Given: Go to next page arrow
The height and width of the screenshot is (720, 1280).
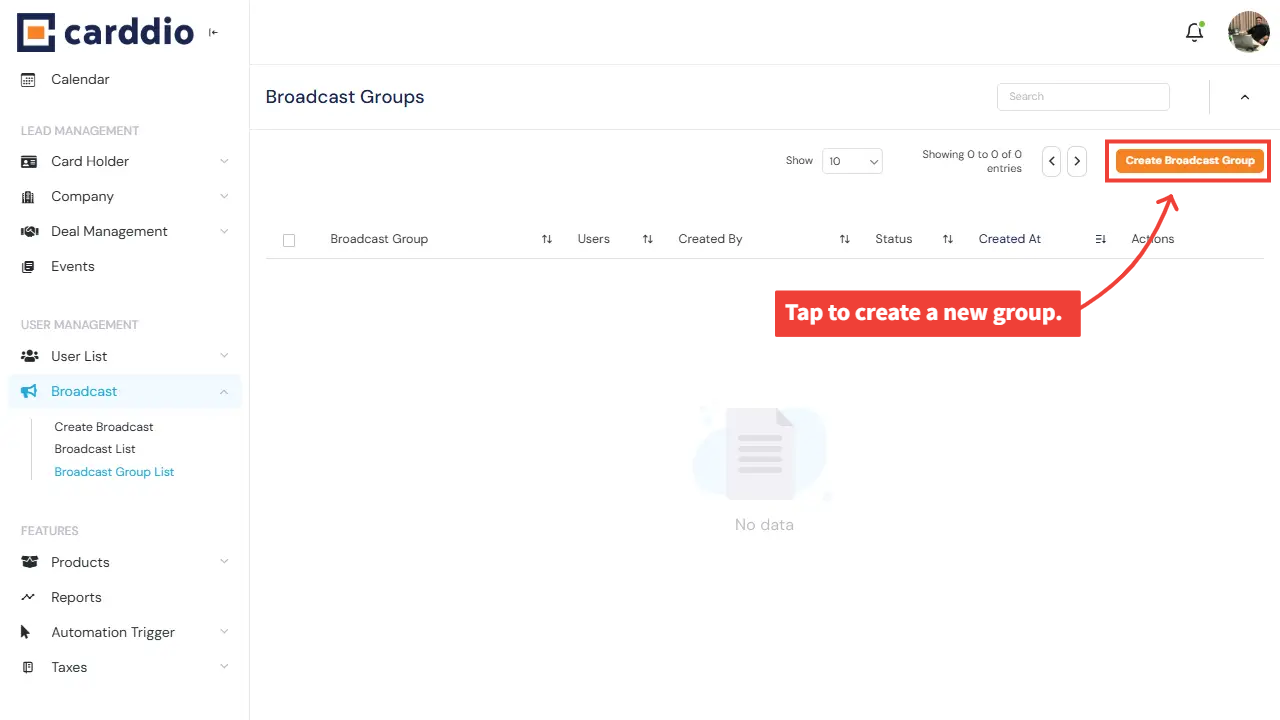Looking at the screenshot, I should pyautogui.click(x=1077, y=161).
